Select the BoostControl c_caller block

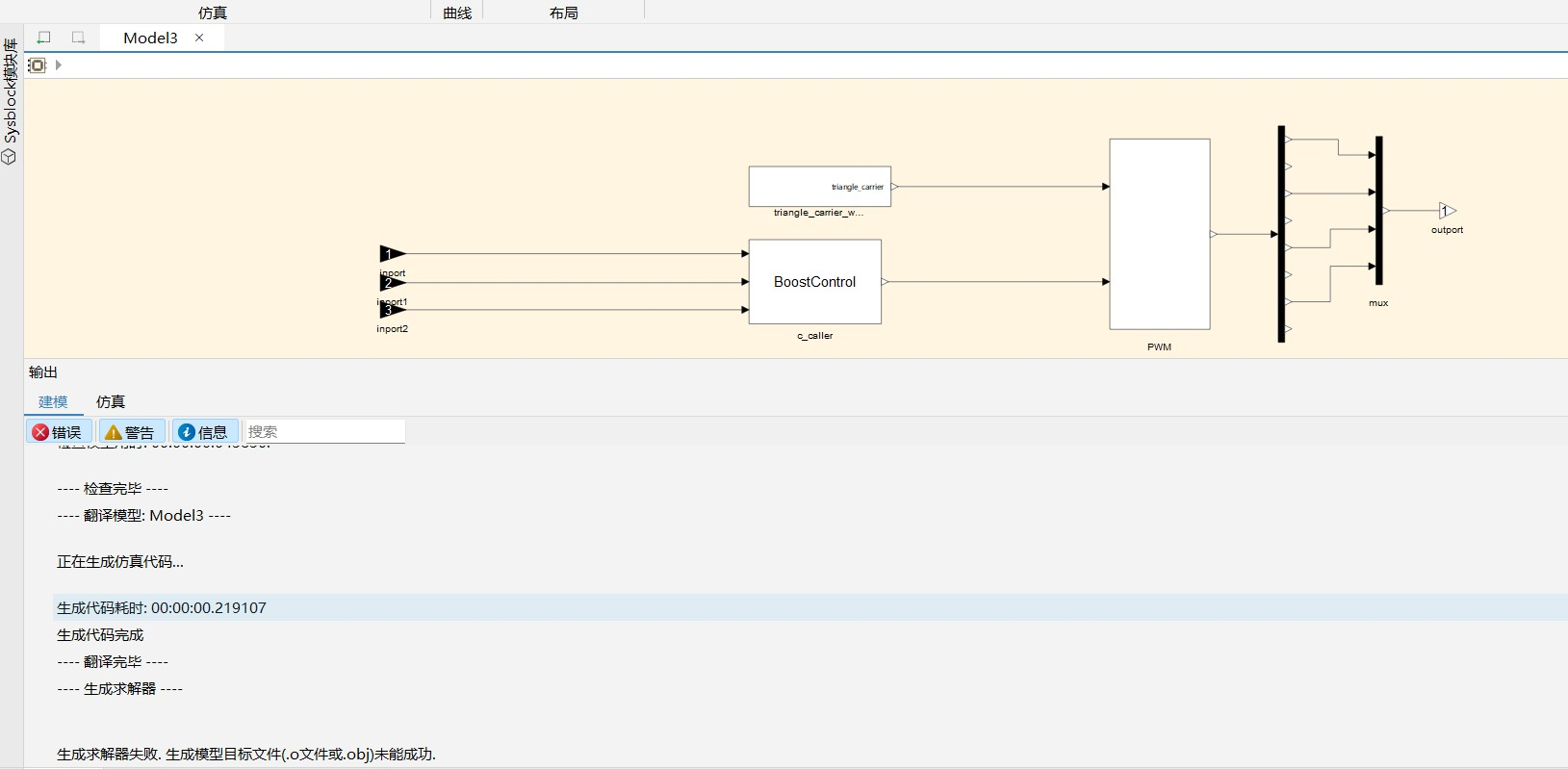pos(815,282)
